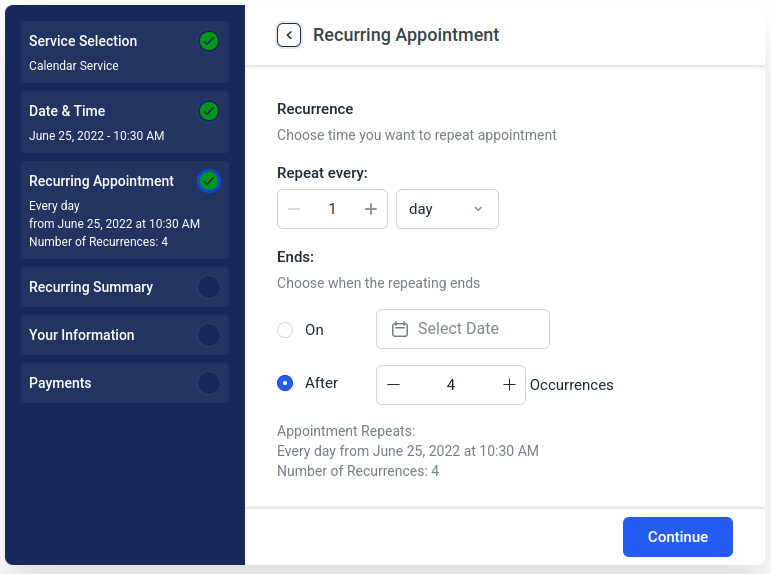This screenshot has height=574, width=771.
Task: Select the After radio button
Action: [x=285, y=383]
